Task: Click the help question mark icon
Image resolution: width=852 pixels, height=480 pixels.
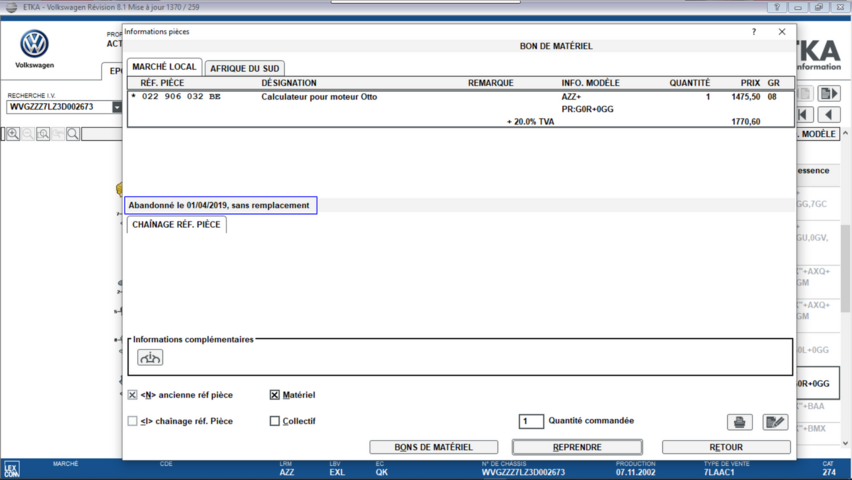Action: click(754, 32)
